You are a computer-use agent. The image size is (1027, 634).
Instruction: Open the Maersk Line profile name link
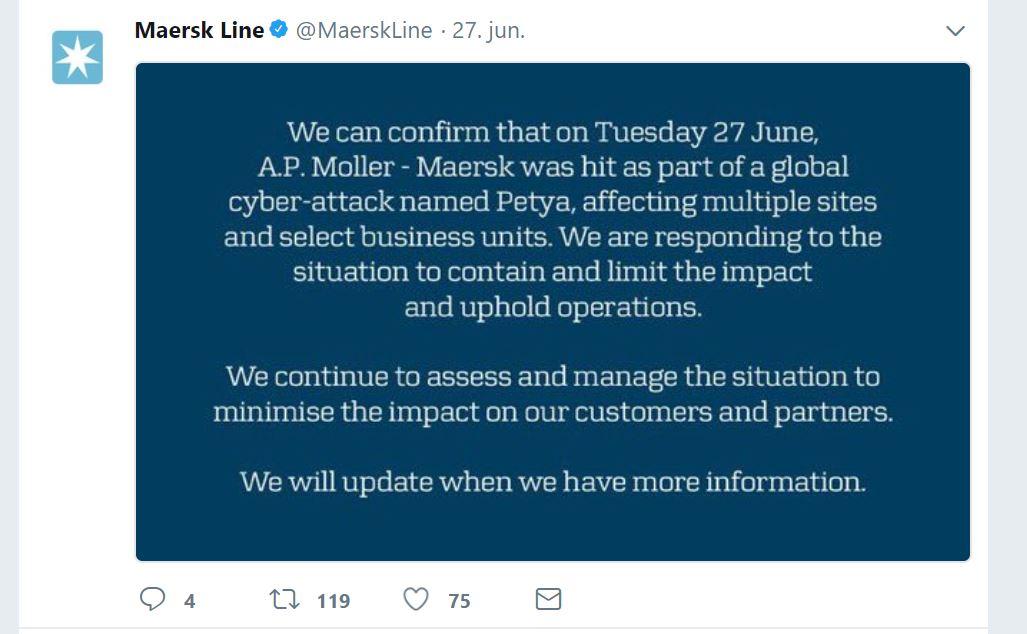pos(199,30)
